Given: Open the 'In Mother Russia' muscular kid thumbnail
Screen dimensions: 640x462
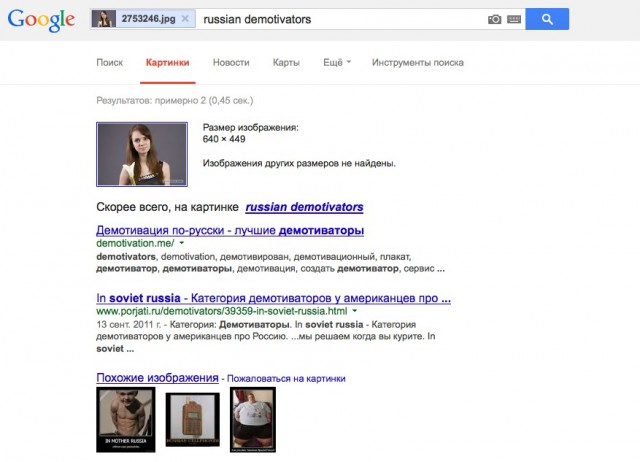Looking at the screenshot, I should coord(126,420).
